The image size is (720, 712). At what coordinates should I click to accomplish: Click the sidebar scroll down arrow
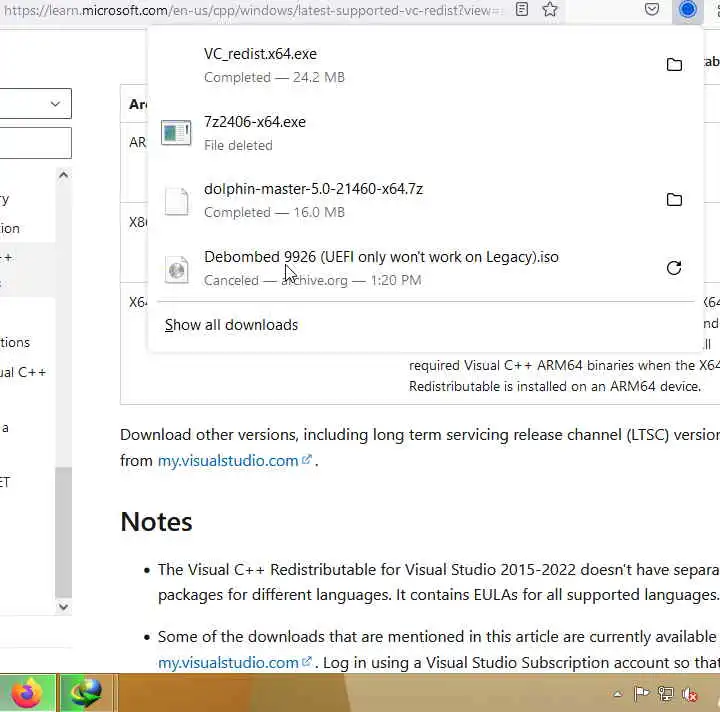63,606
